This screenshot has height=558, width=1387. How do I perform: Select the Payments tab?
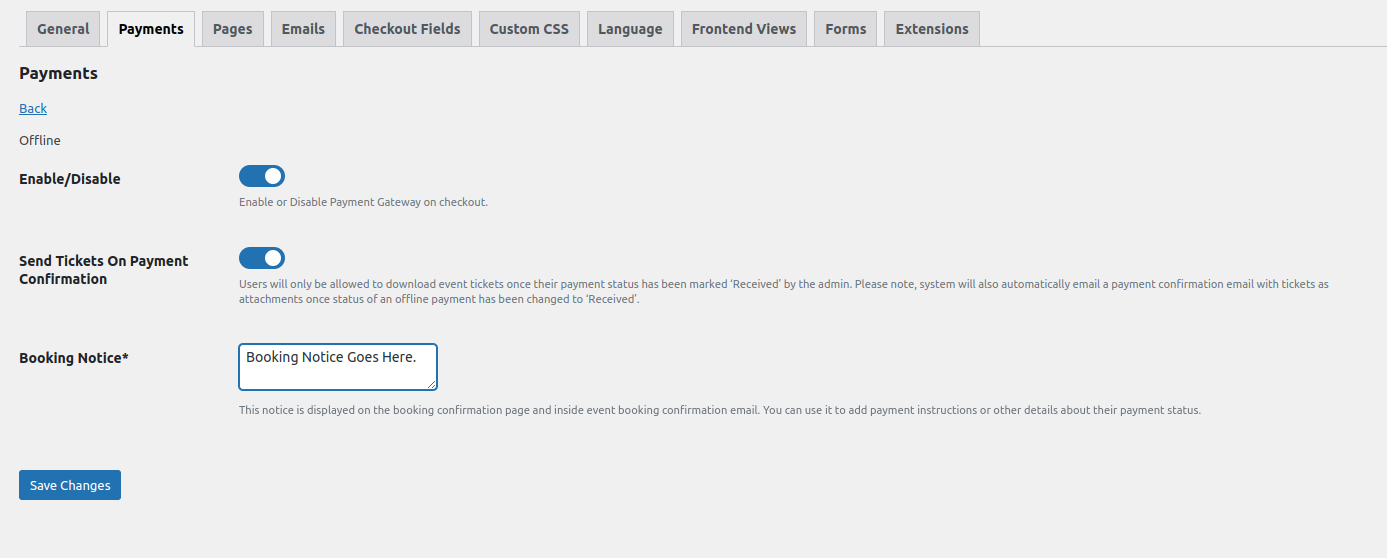click(151, 29)
